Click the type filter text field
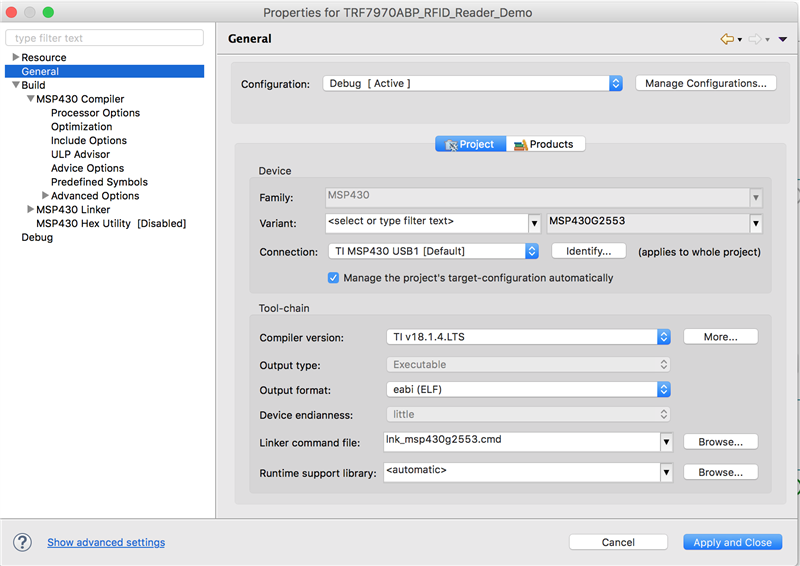This screenshot has height=566, width=800. (104, 39)
